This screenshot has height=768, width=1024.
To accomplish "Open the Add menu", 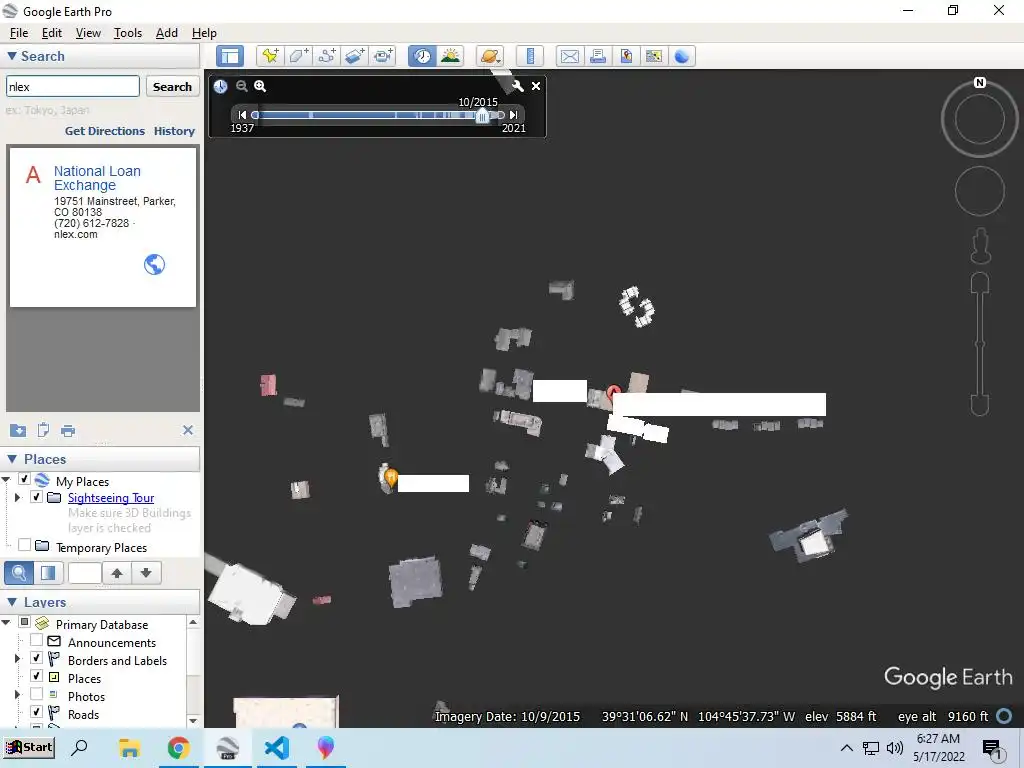I will point(167,33).
